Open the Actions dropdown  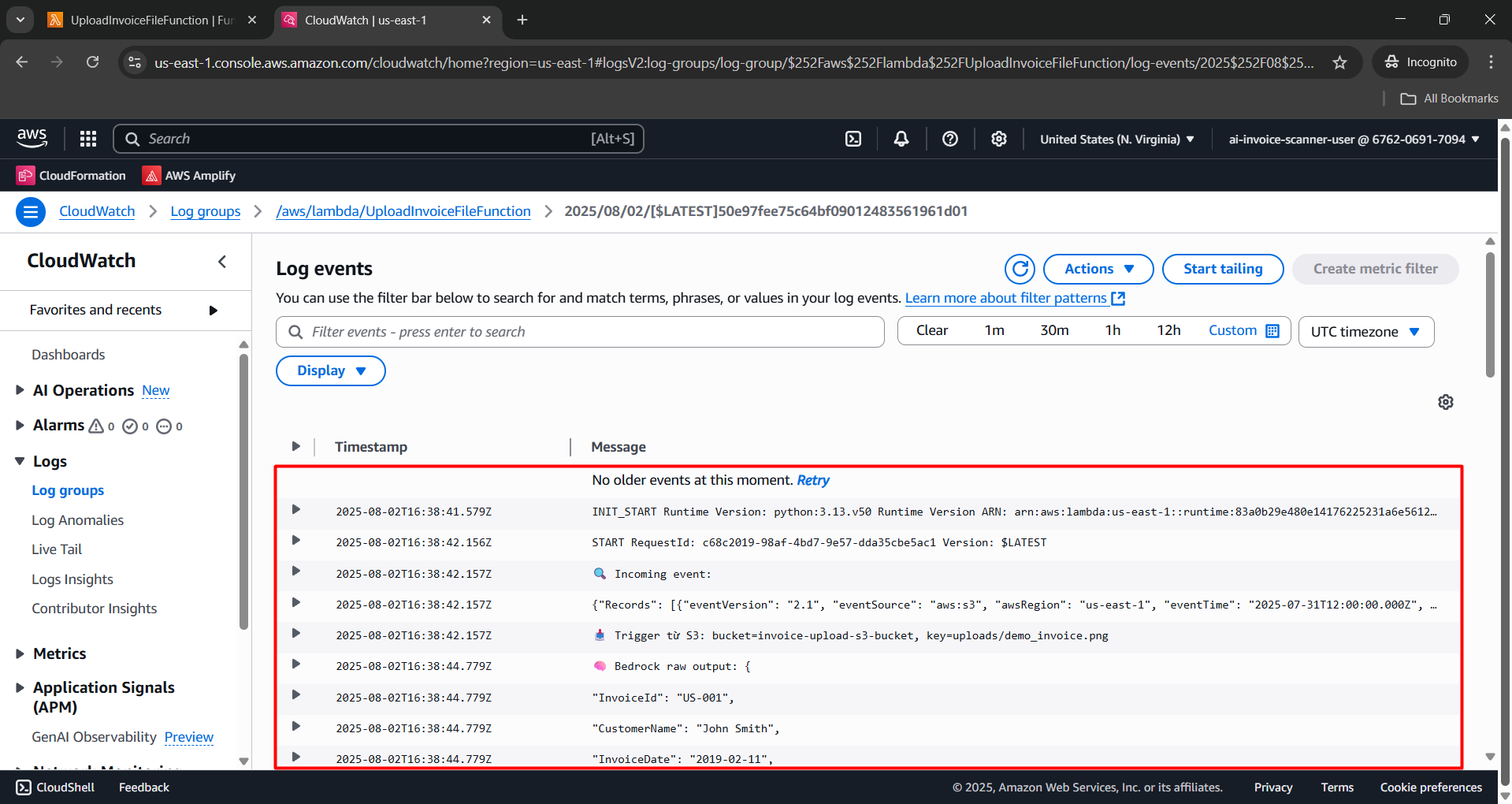click(x=1098, y=269)
